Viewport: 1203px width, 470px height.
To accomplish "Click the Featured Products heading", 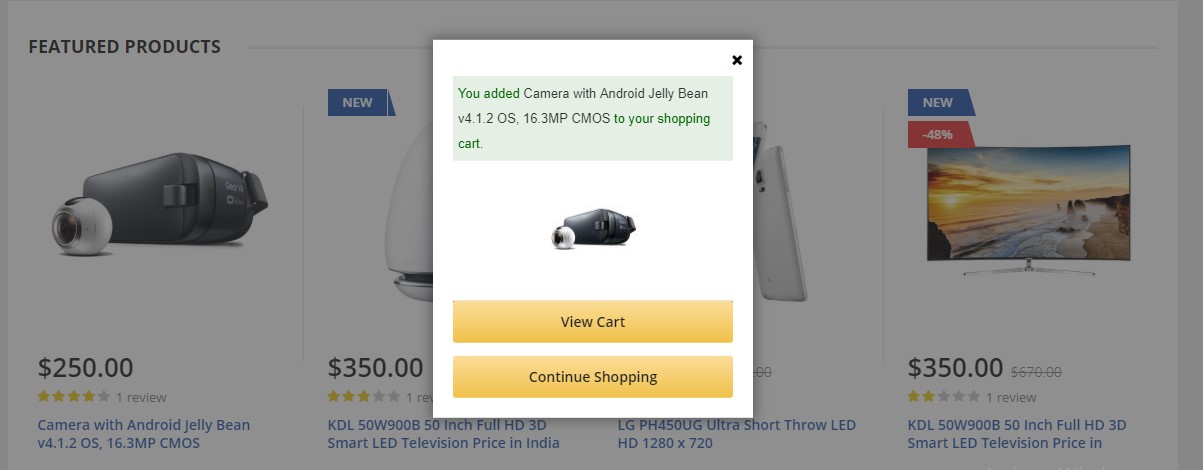I will point(125,47).
